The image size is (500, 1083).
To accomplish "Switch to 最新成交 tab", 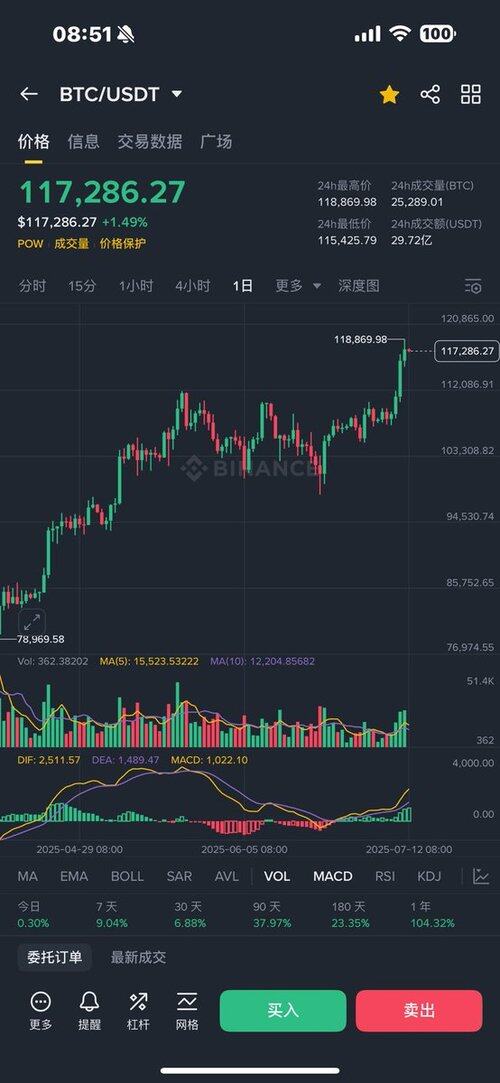I will (x=139, y=957).
